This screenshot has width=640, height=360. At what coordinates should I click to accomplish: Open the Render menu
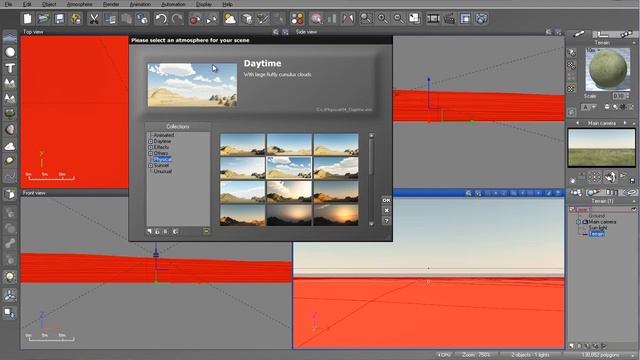click(x=111, y=4)
